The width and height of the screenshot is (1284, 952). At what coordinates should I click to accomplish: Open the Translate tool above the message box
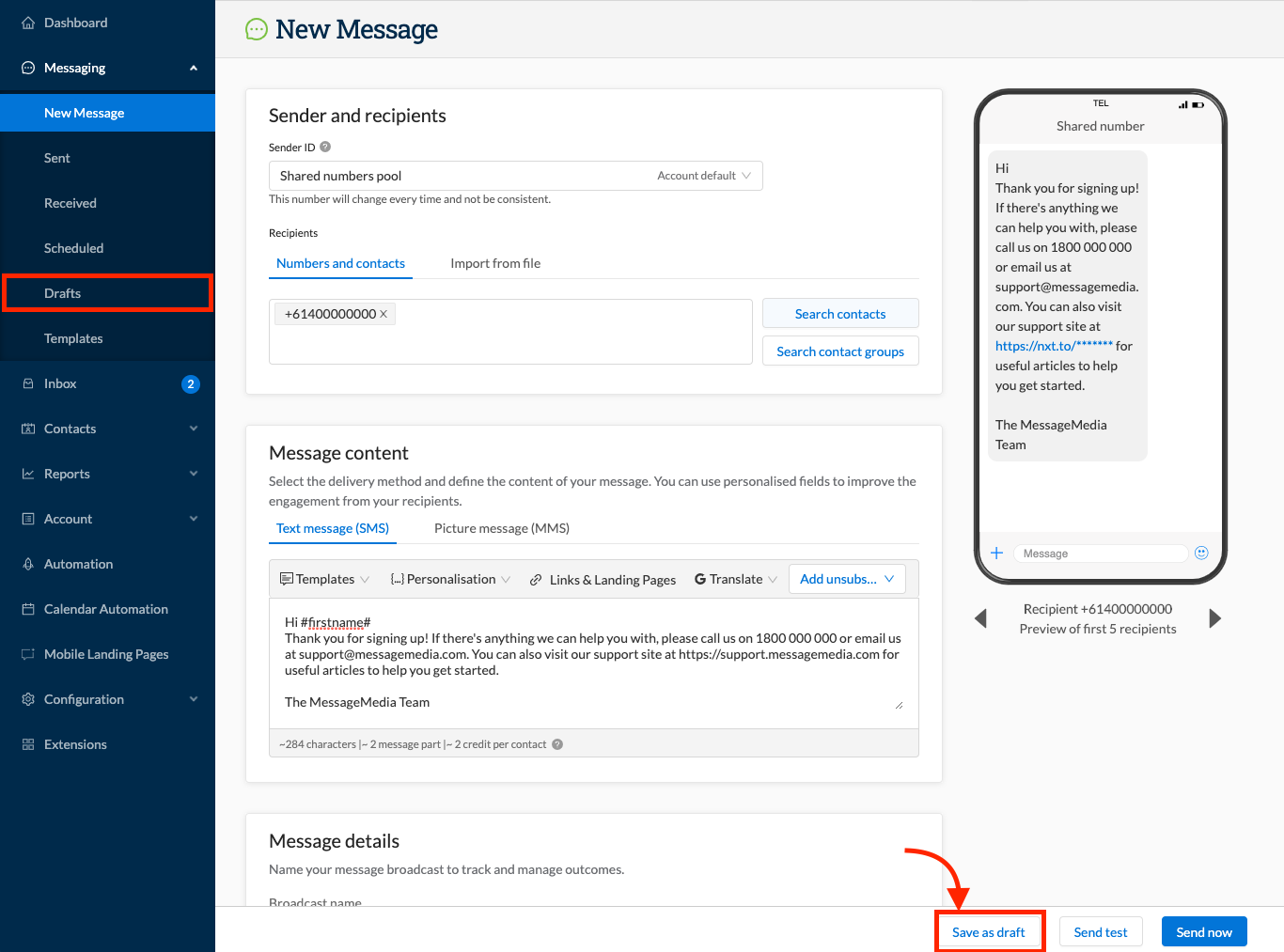tap(733, 578)
